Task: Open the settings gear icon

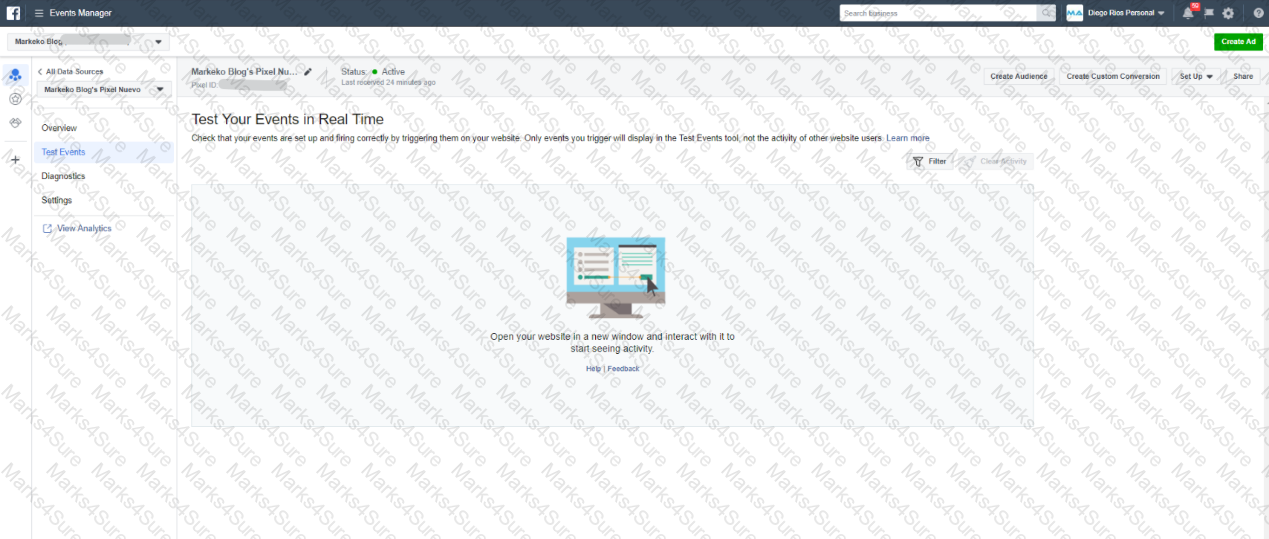Action: tap(1228, 13)
